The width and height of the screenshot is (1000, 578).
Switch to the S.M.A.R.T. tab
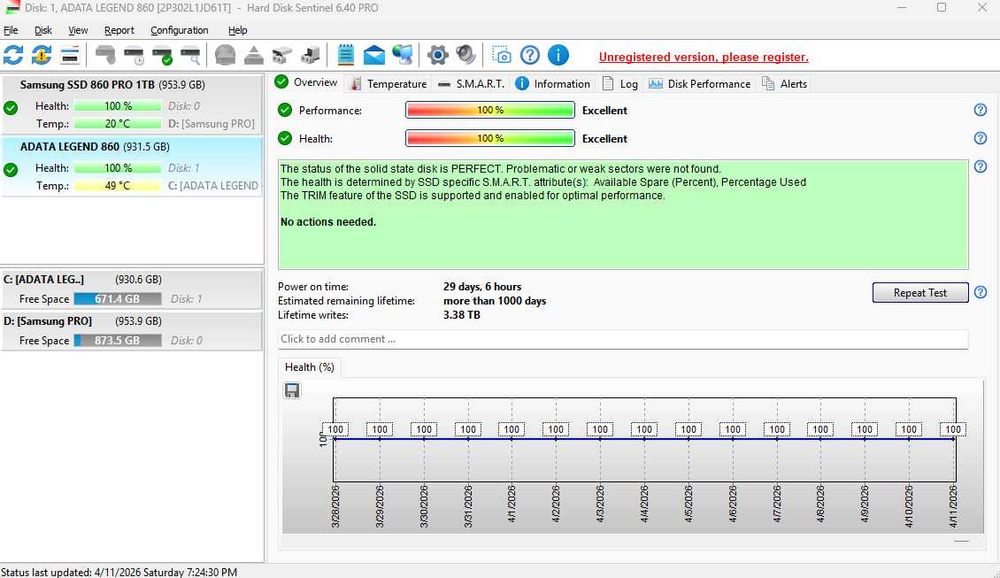pyautogui.click(x=472, y=84)
